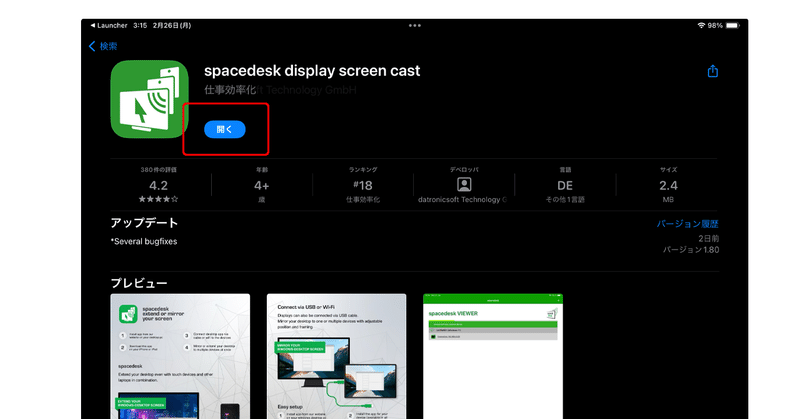
Task: Open the spacedesk VIEWER preview screenshot
Action: [x=493, y=356]
